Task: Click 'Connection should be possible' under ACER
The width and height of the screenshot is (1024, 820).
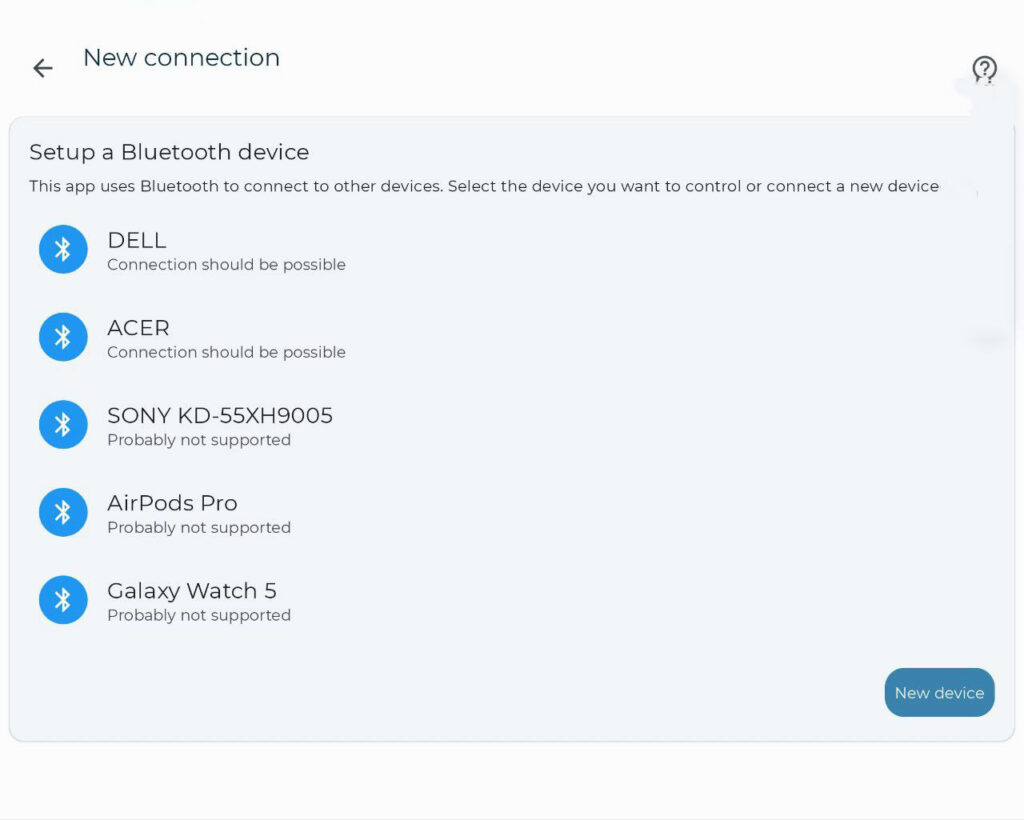Action: pos(227,352)
